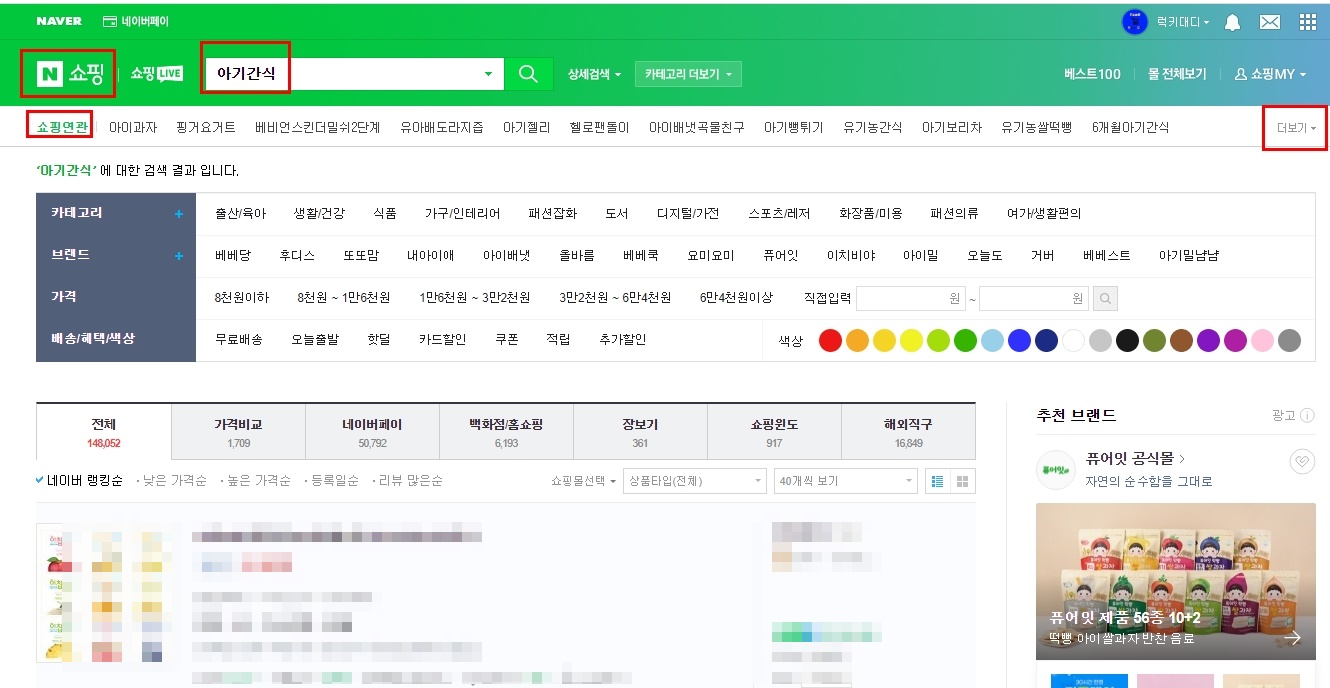
Task: Pick the red color swatch
Action: [830, 340]
